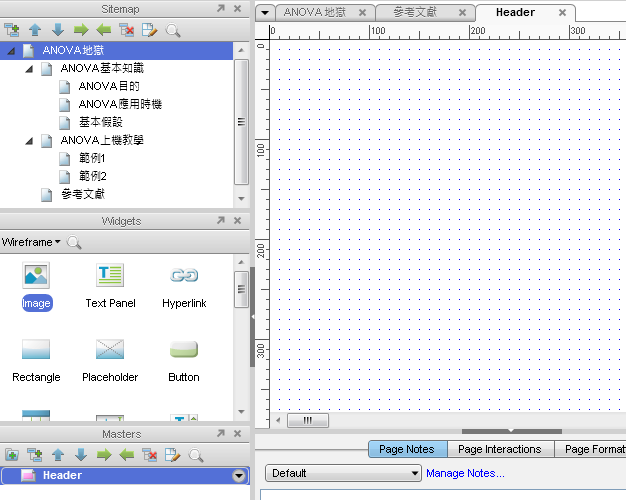Image resolution: width=626 pixels, height=500 pixels.
Task: Click the canvas scroll left arrow
Action: pyautogui.click(x=278, y=420)
